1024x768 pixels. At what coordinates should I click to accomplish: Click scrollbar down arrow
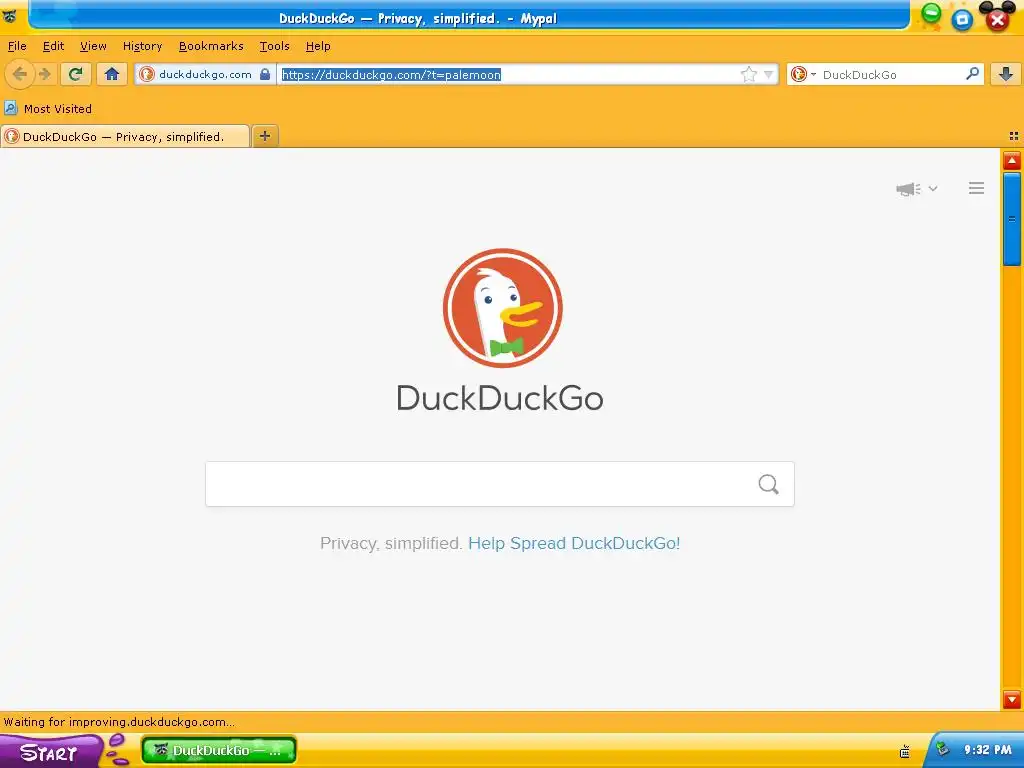pyautogui.click(x=1012, y=699)
